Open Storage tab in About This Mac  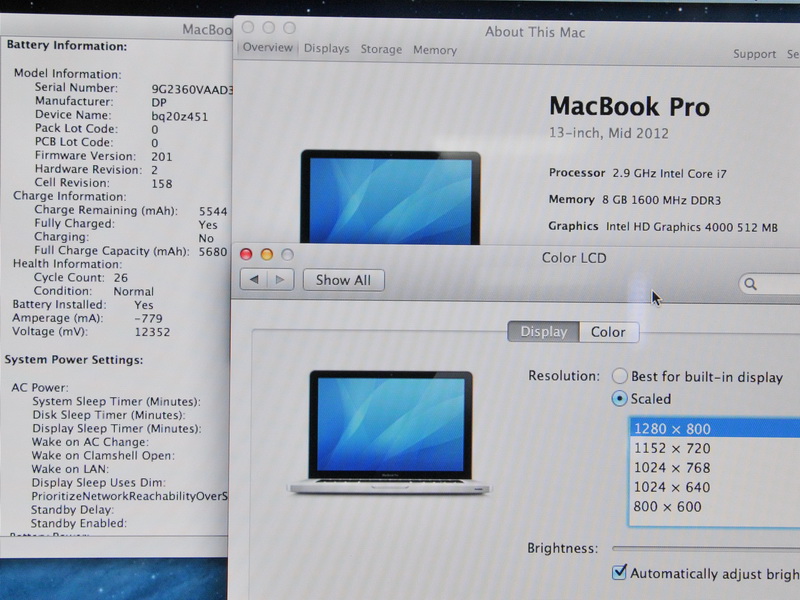381,49
